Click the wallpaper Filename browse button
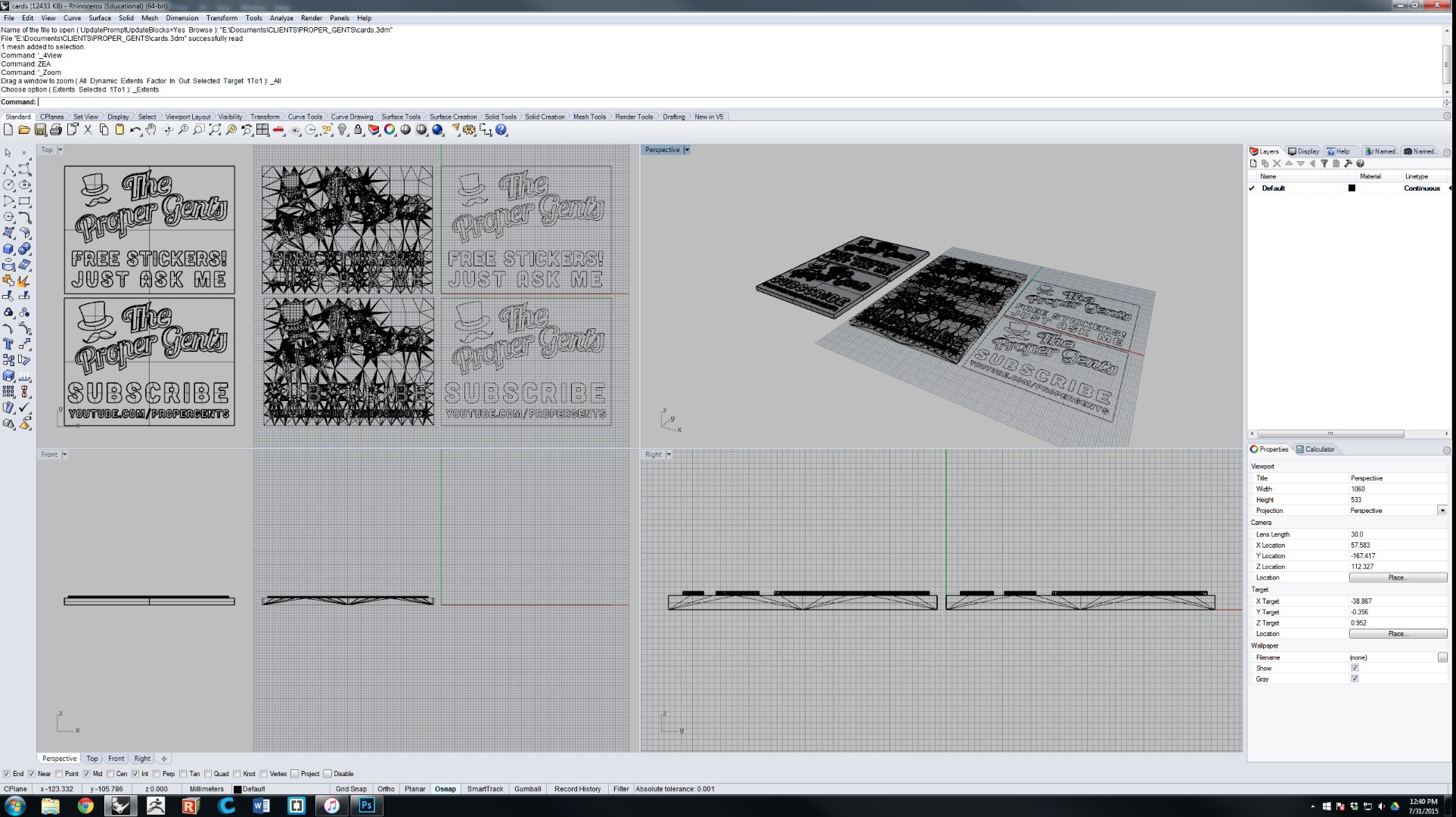Image resolution: width=1456 pixels, height=817 pixels. 1442,657
